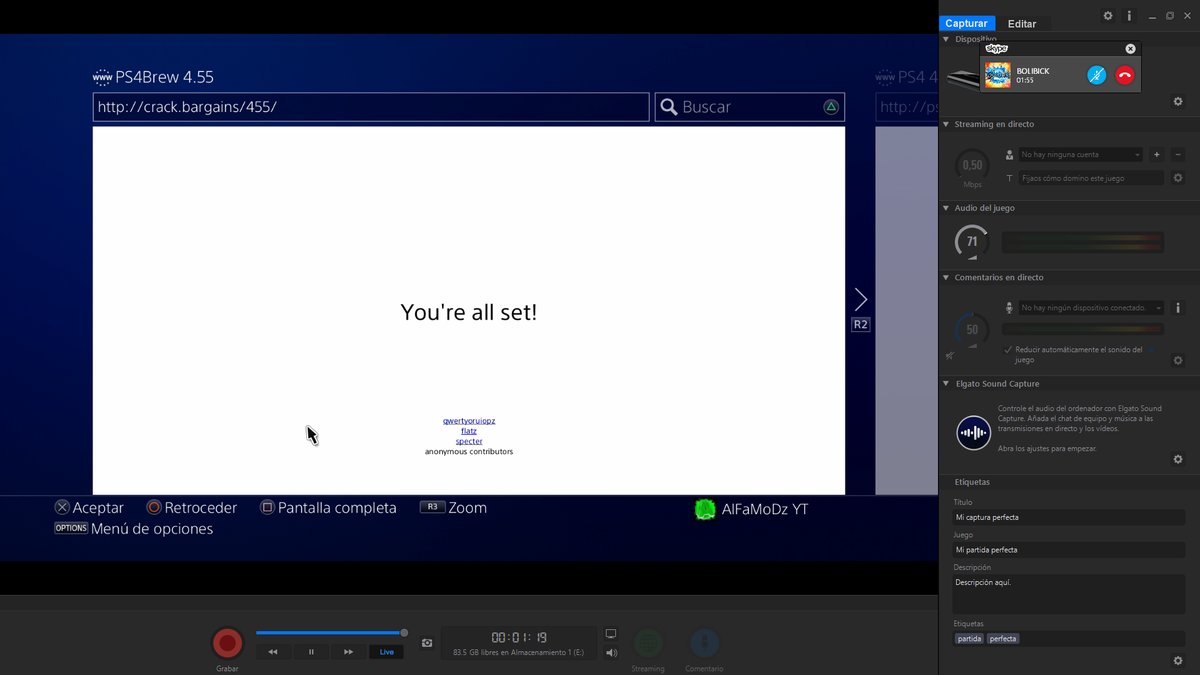Switch to the Editar tab

pos(1022,23)
